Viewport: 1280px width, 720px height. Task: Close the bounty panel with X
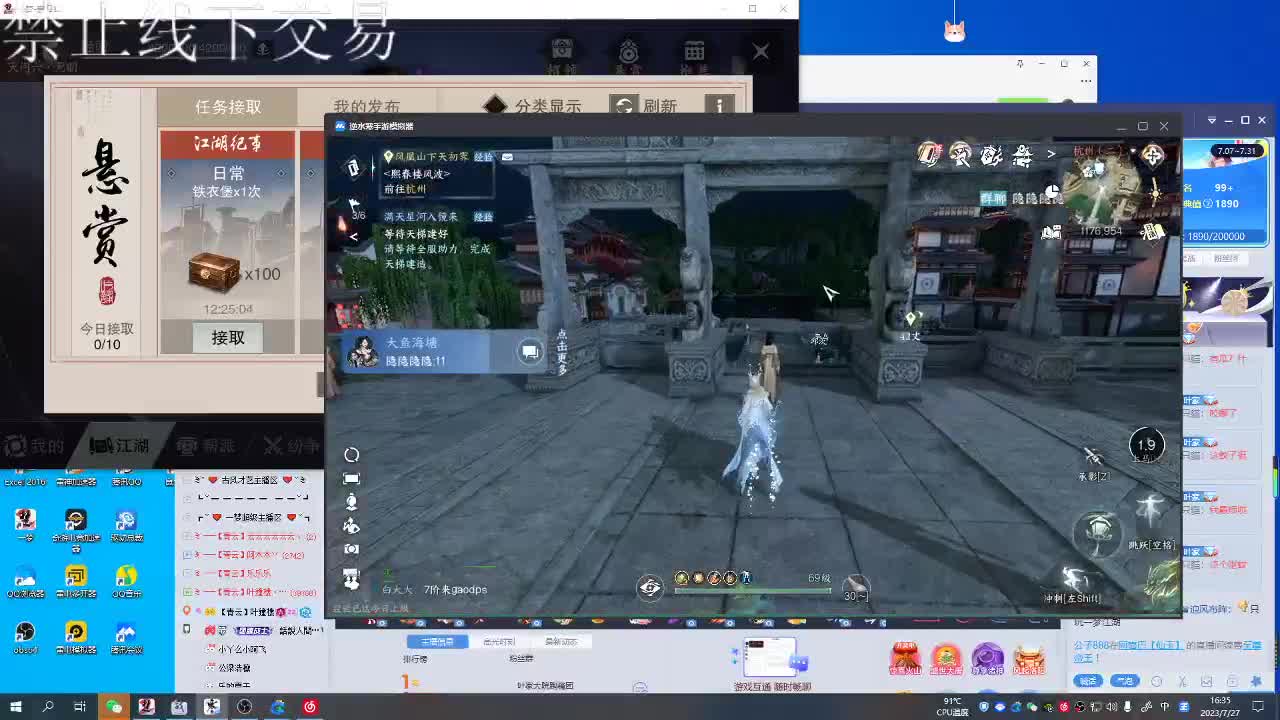(x=761, y=51)
